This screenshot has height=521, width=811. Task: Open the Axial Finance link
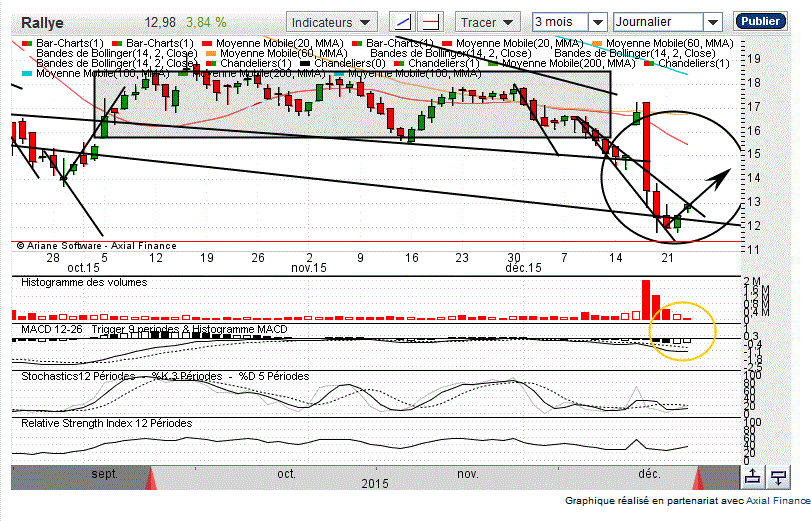778,500
